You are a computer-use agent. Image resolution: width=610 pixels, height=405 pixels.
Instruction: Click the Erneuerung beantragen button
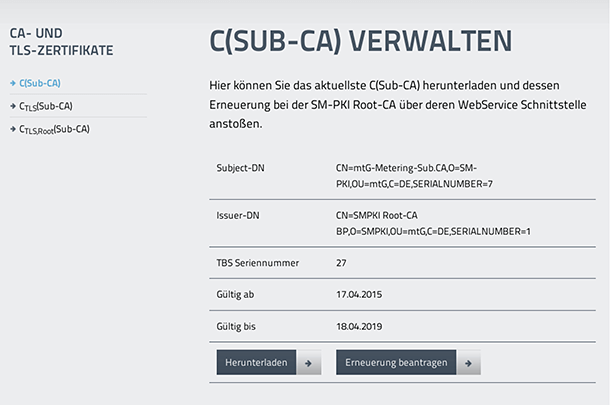pos(396,362)
